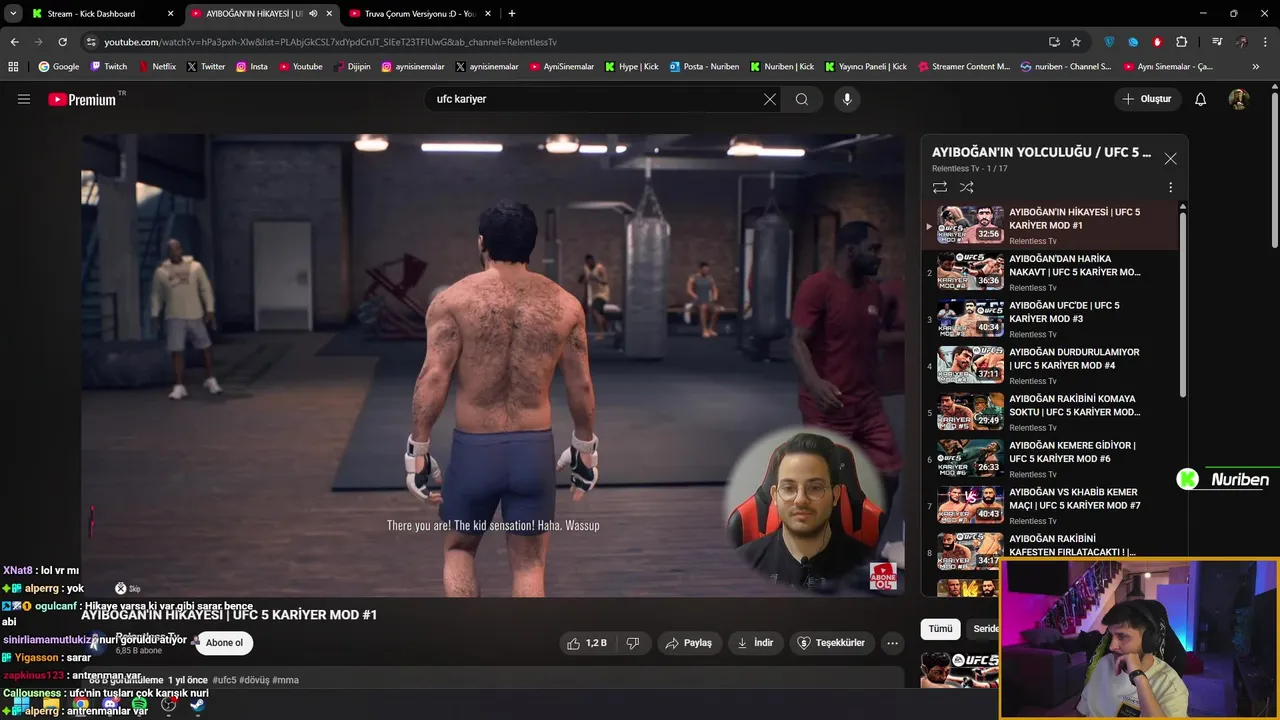The width and height of the screenshot is (1280, 720).
Task: Reload the page
Action: [62, 42]
